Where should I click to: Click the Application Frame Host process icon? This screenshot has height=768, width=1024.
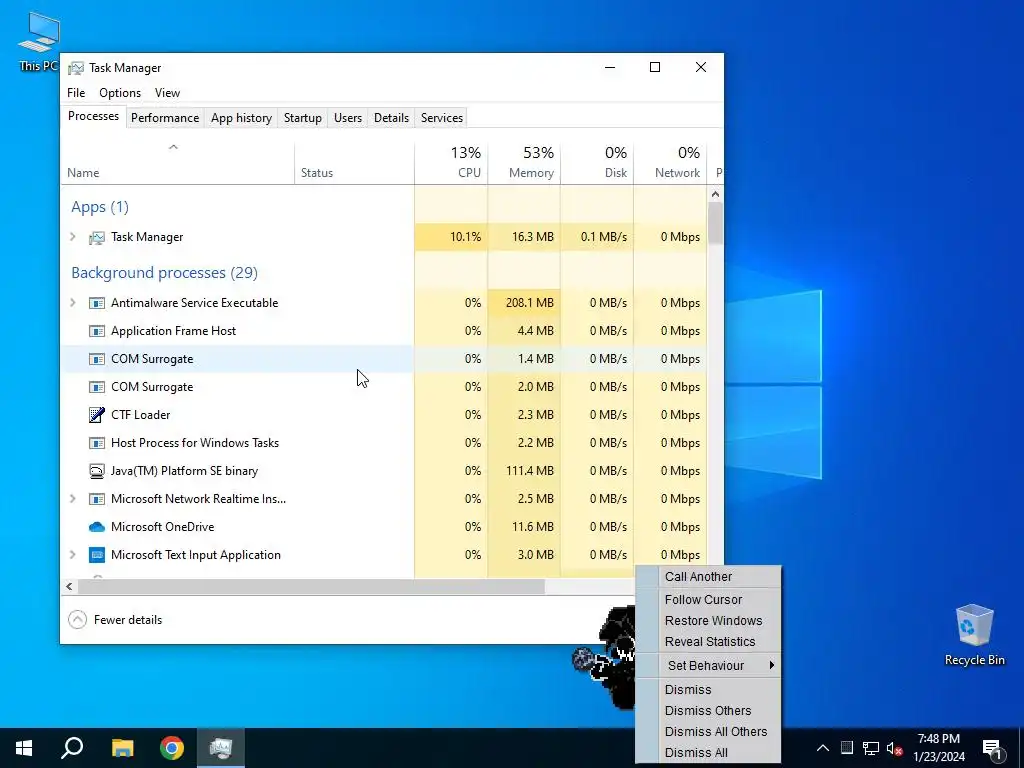point(97,331)
